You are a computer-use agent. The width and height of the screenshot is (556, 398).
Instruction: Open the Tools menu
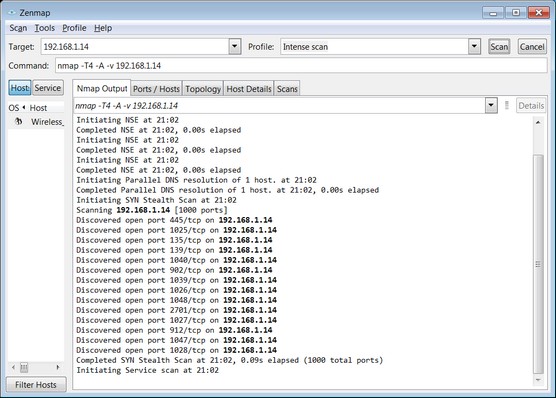(x=44, y=28)
